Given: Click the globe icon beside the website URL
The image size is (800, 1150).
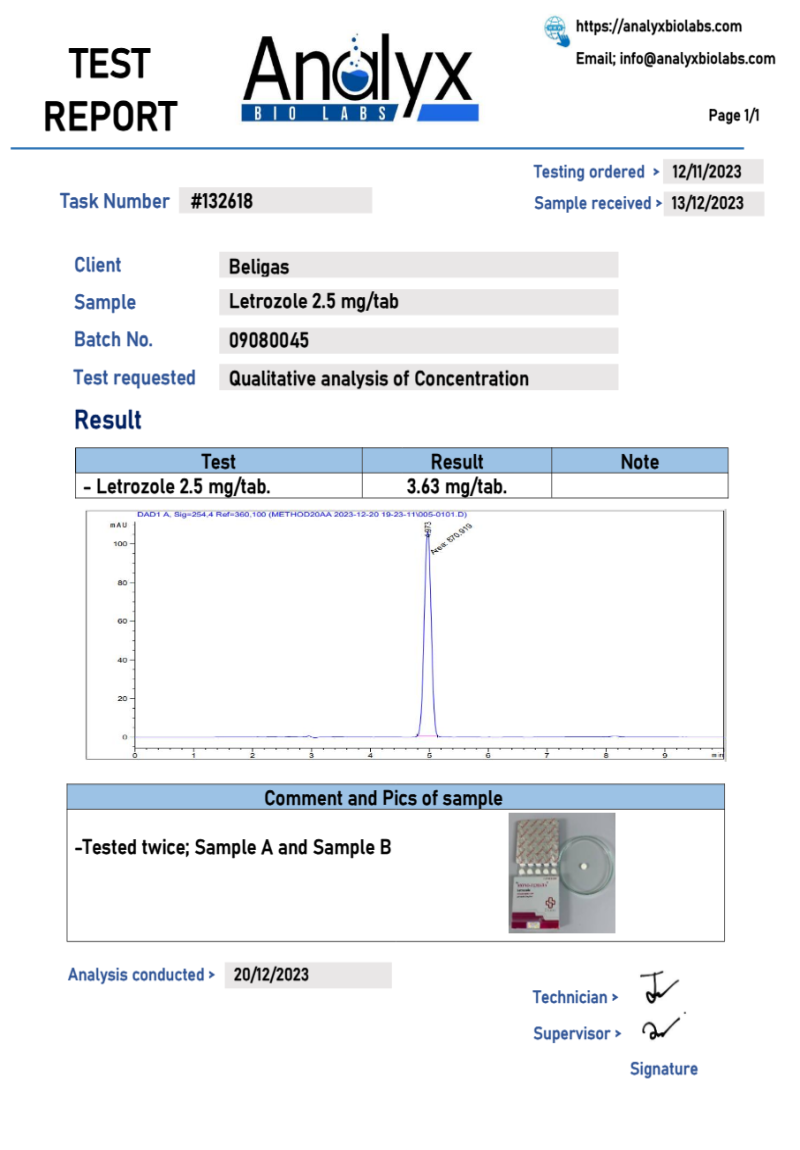Looking at the screenshot, I should (x=556, y=30).
